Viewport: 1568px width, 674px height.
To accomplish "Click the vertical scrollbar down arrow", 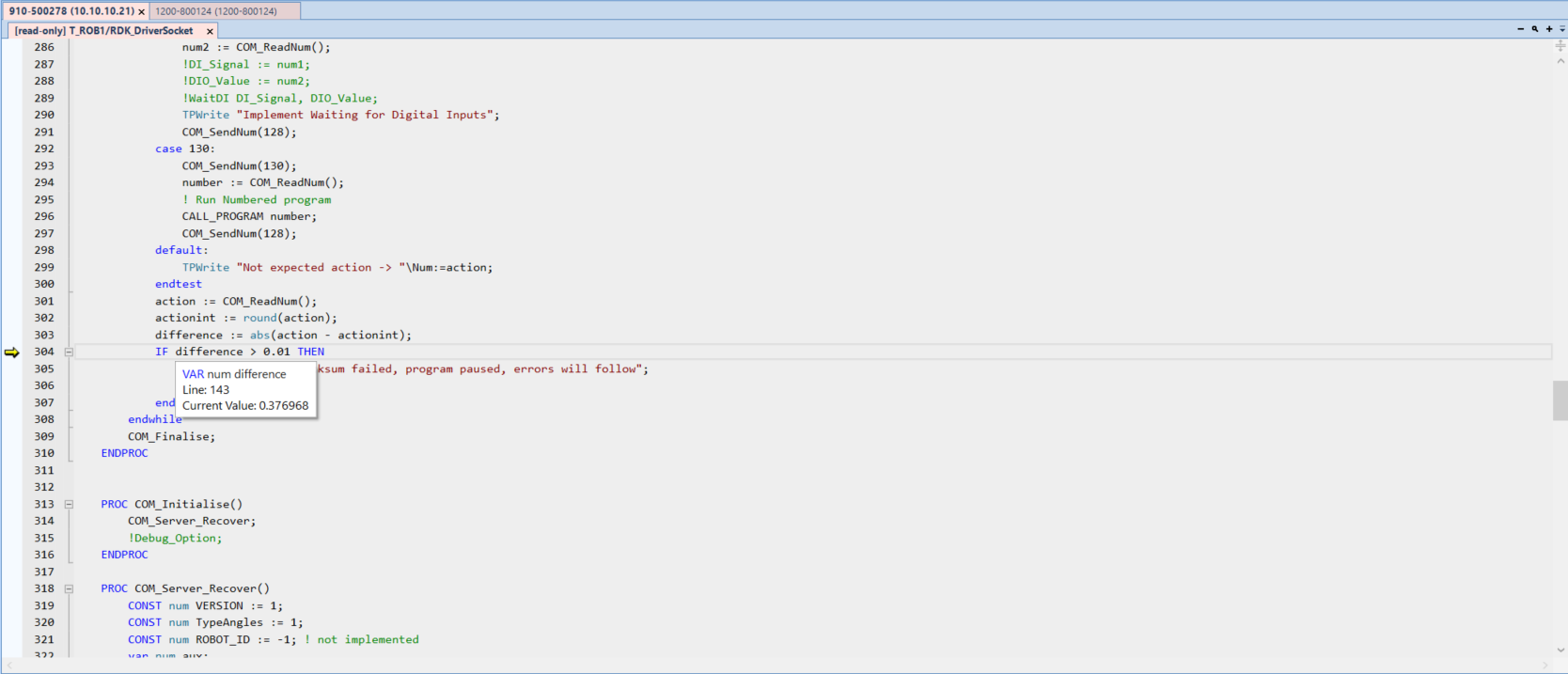I will [1560, 650].
